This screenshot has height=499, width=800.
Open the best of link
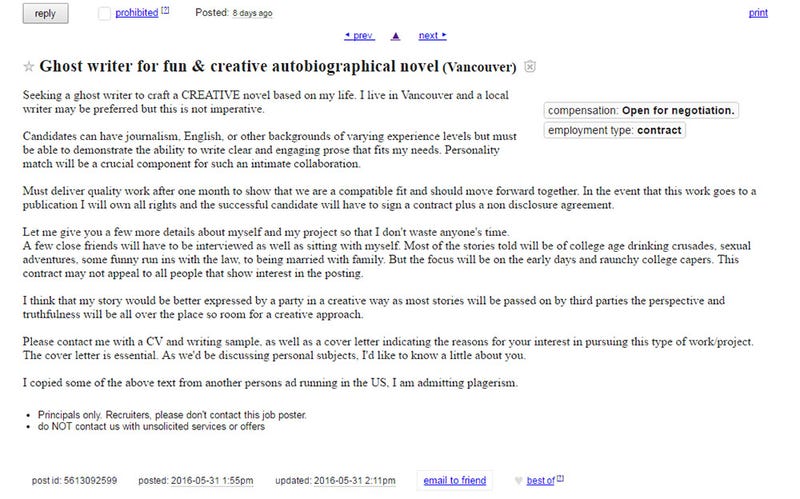pos(540,481)
